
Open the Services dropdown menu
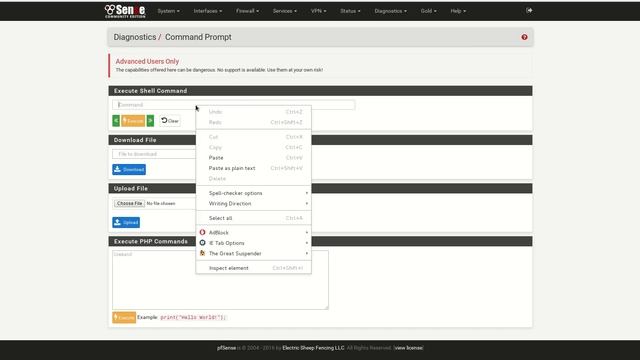(284, 11)
